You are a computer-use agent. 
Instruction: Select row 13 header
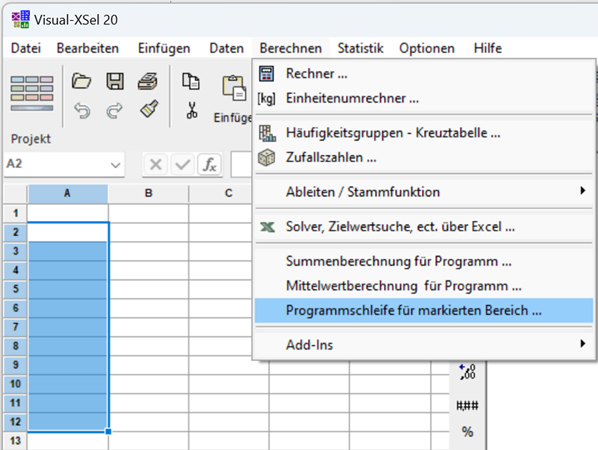(x=15, y=441)
